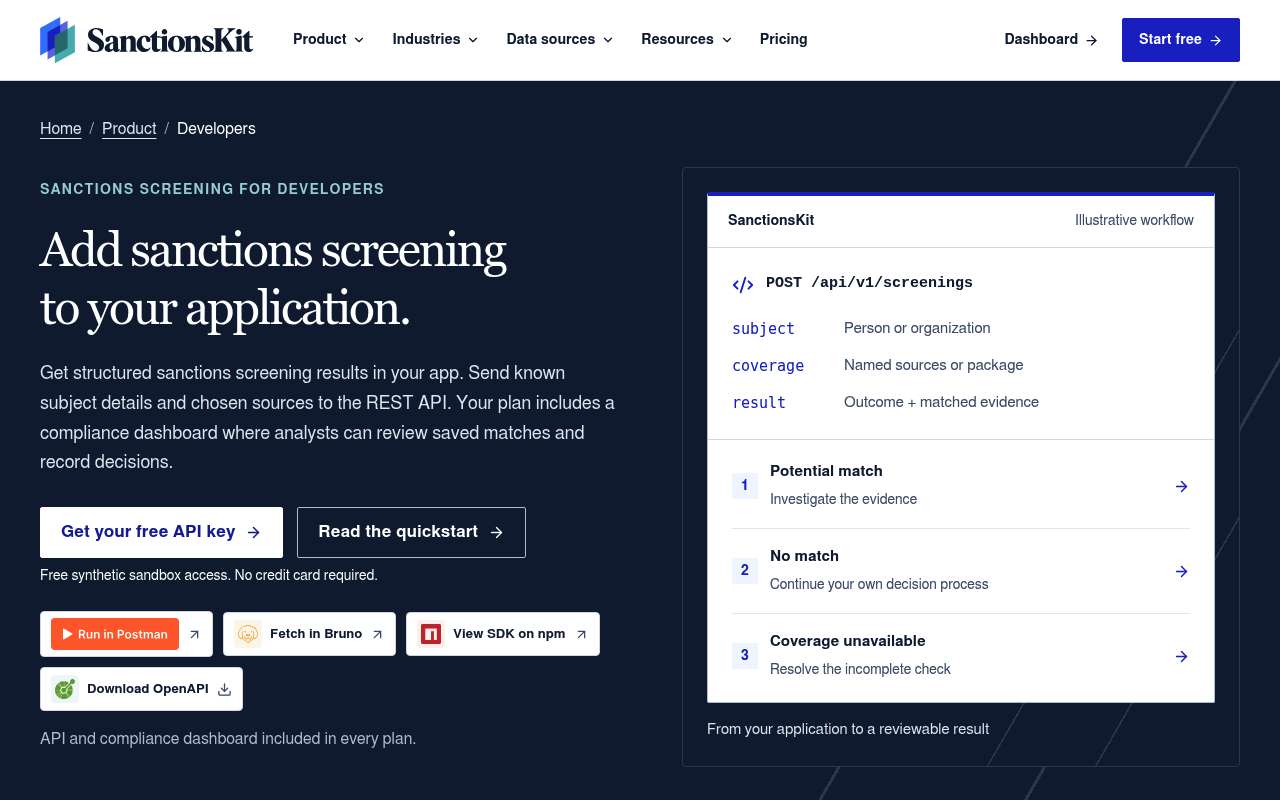
Task: Click the red npm icon
Action: [x=431, y=634]
